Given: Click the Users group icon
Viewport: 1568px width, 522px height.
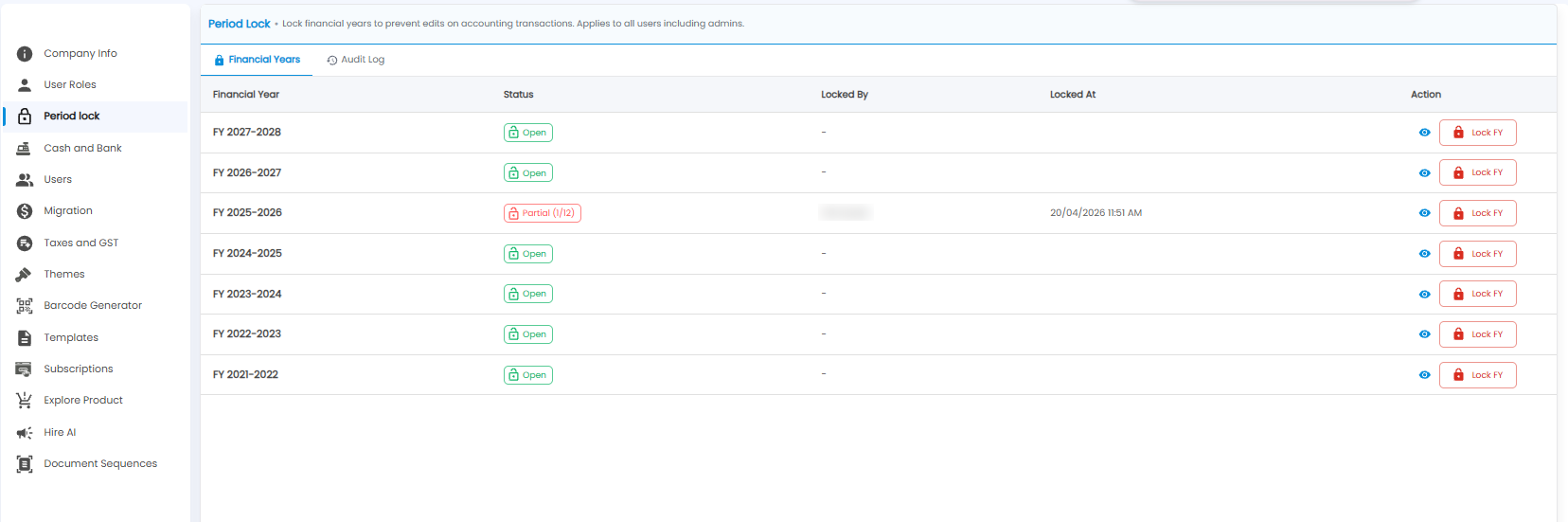Looking at the screenshot, I should click(25, 180).
